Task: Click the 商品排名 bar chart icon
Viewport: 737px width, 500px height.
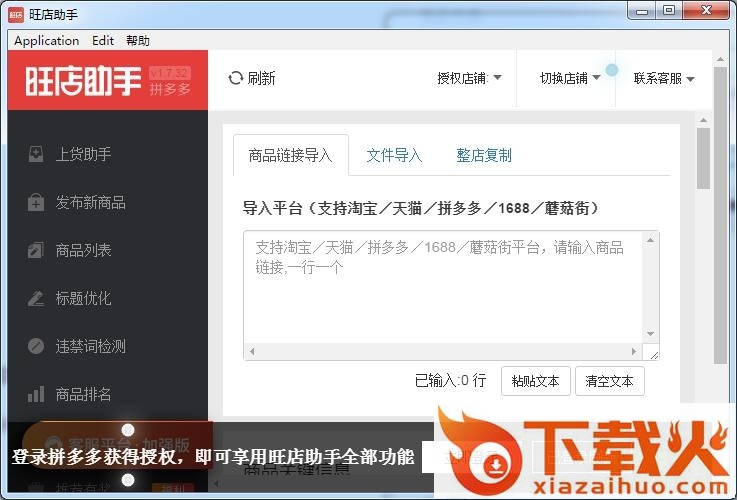Action: click(36, 394)
